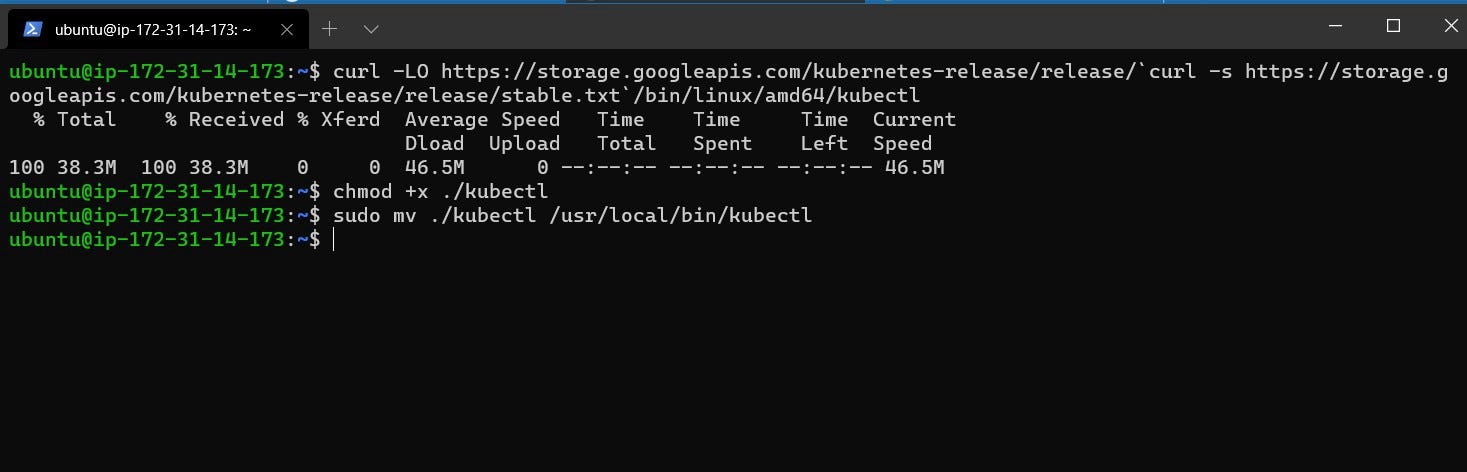The width and height of the screenshot is (1467, 472).
Task: Click the final 46.5M current speed value
Action: tap(914, 168)
